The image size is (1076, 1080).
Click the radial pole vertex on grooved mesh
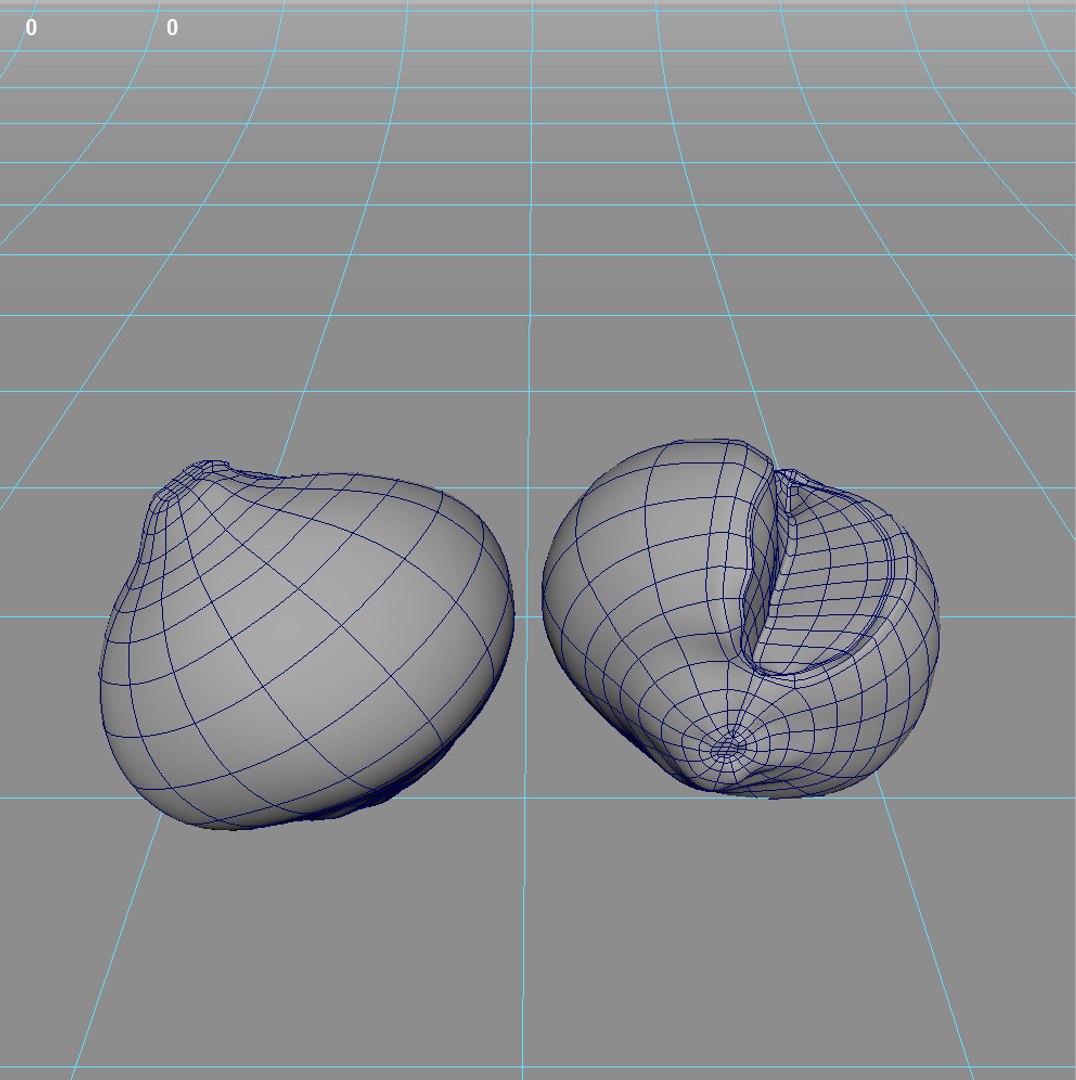tap(726, 748)
